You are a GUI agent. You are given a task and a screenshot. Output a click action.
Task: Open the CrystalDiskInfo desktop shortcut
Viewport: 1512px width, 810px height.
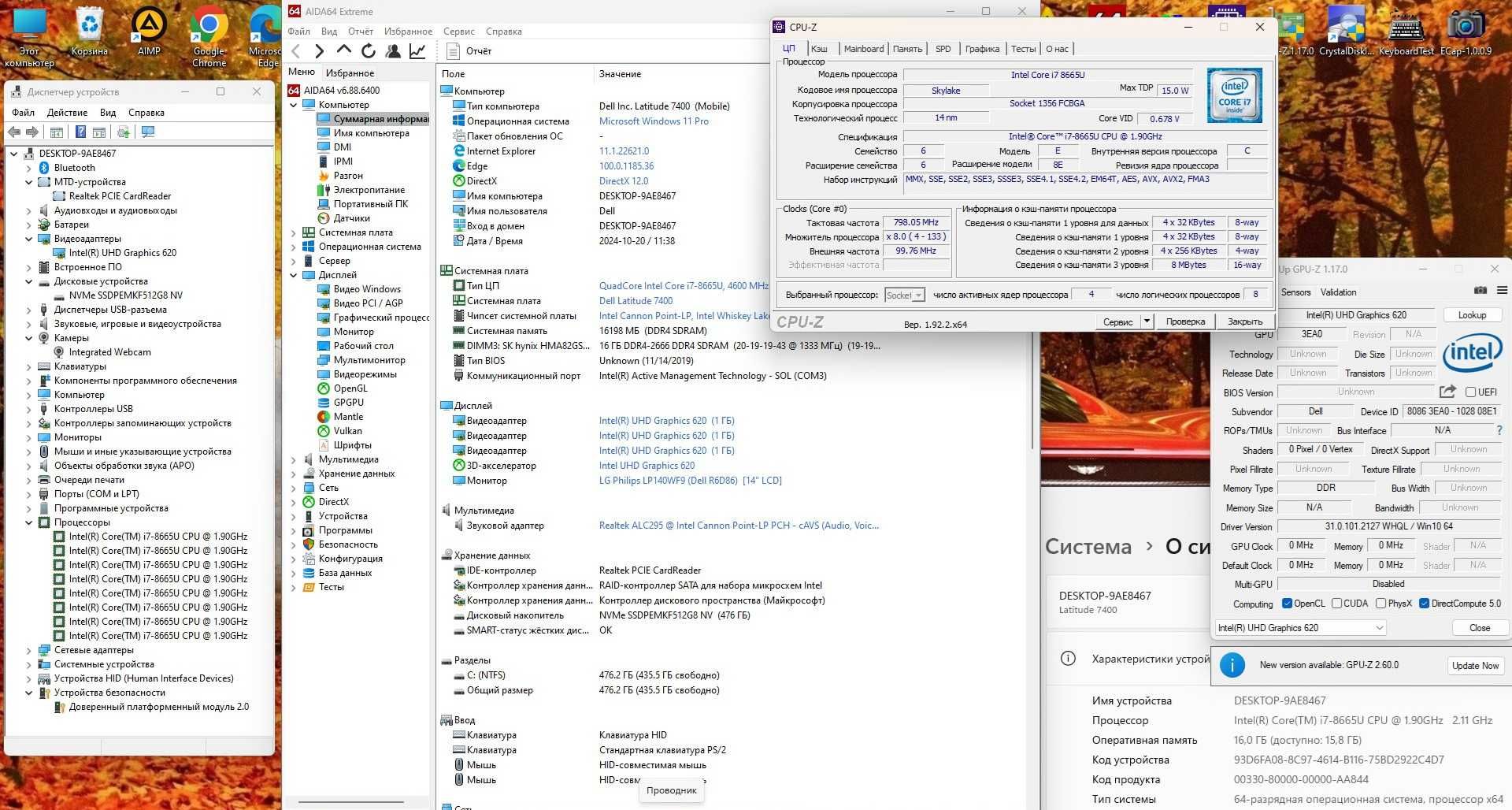pos(1346,32)
